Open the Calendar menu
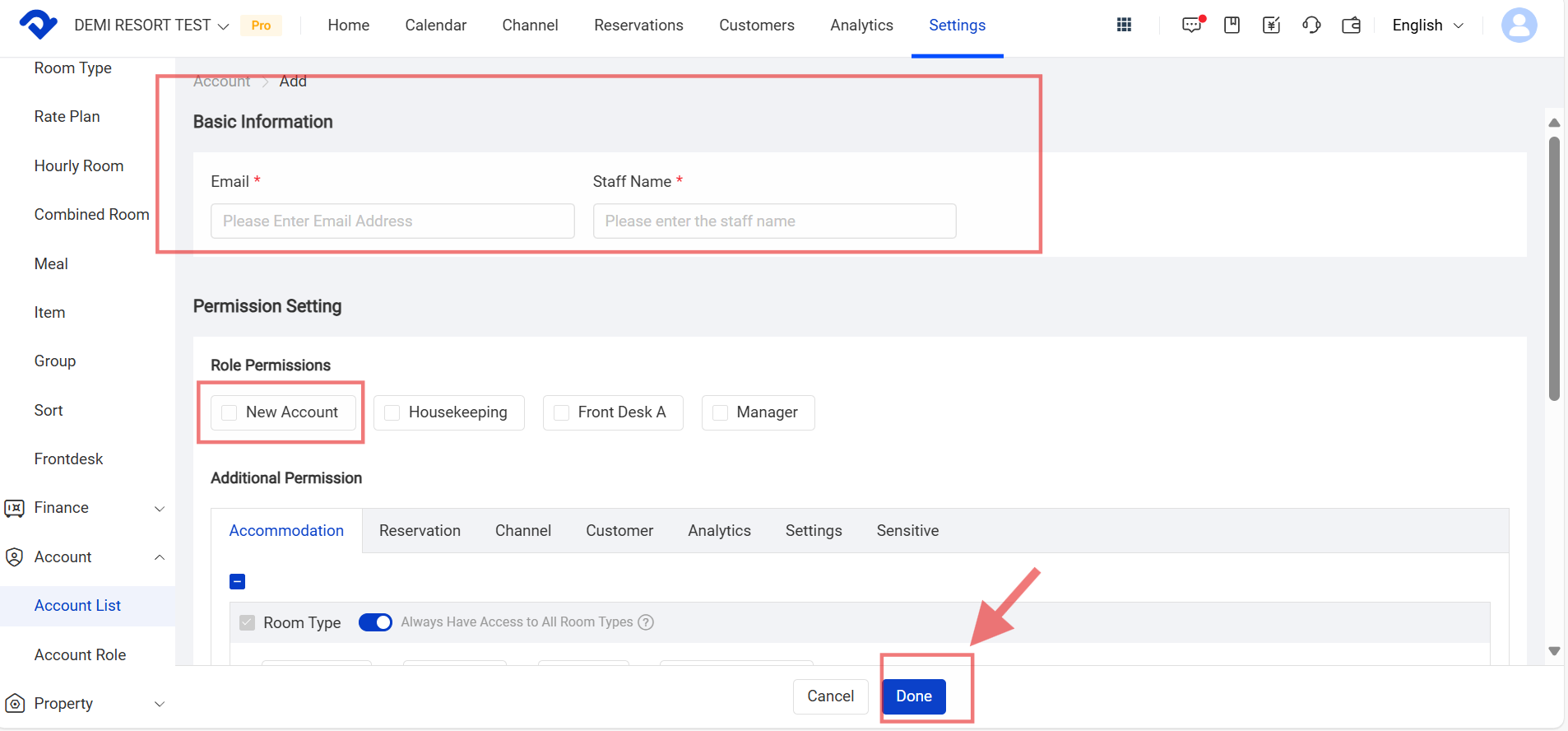This screenshot has height=731, width=1568. (x=435, y=26)
